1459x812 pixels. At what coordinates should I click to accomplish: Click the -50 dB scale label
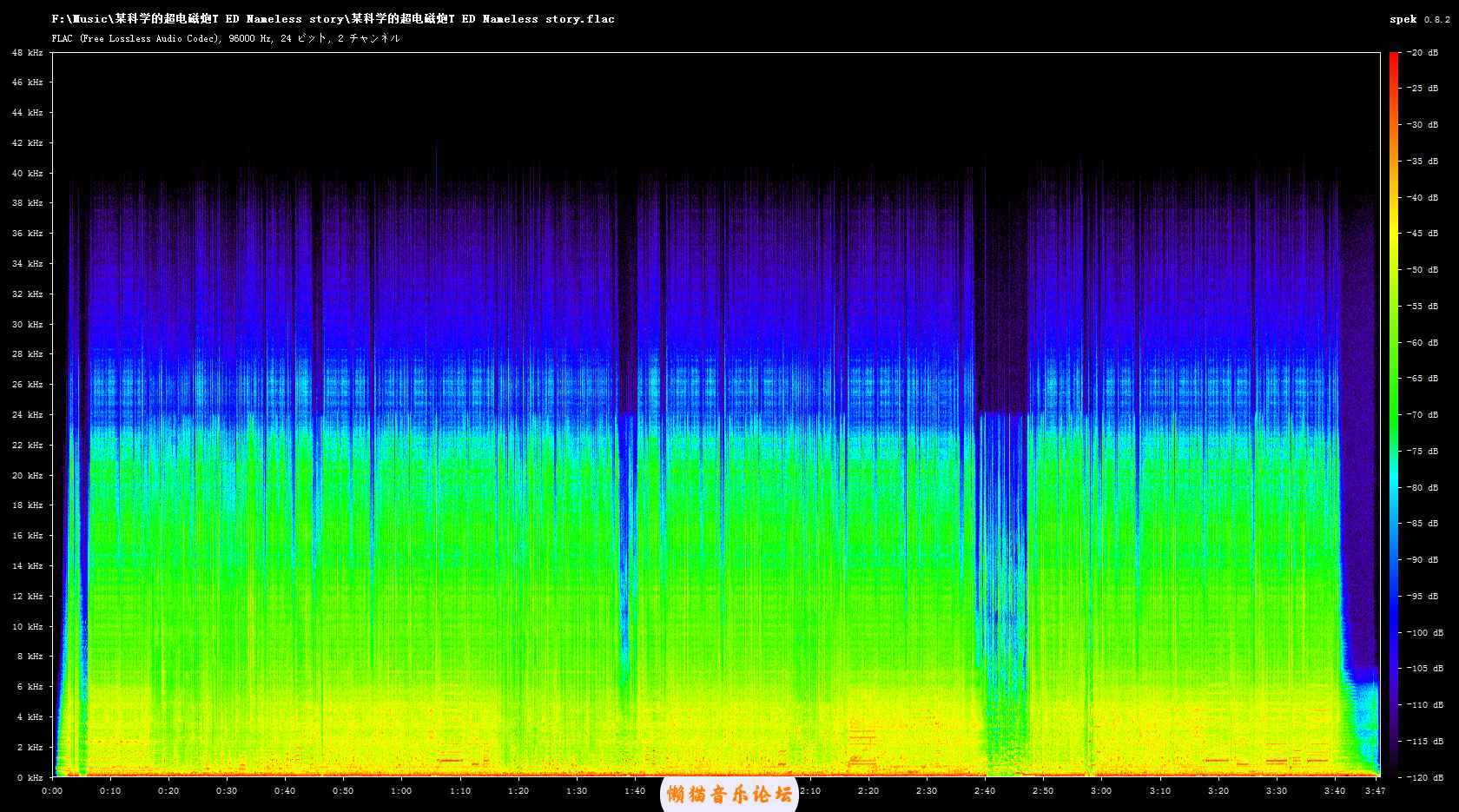pos(1424,270)
